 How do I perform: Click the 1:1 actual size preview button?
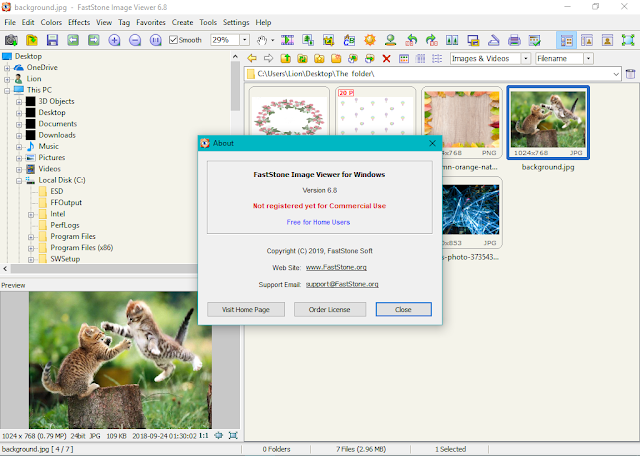click(x=204, y=436)
